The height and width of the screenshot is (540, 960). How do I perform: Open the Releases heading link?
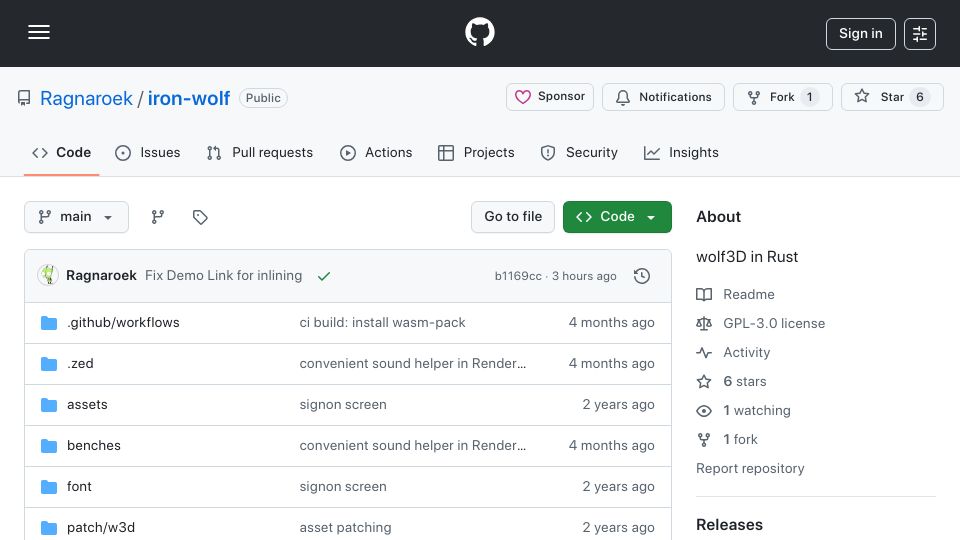(729, 525)
